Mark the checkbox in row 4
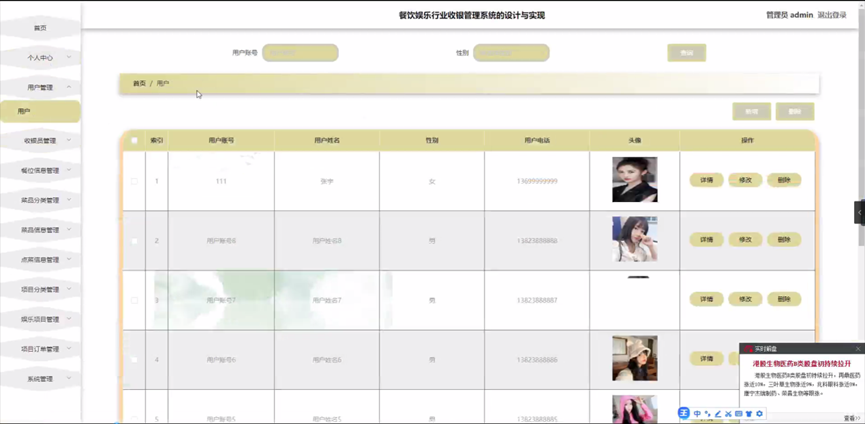This screenshot has height=424, width=865. point(134,360)
